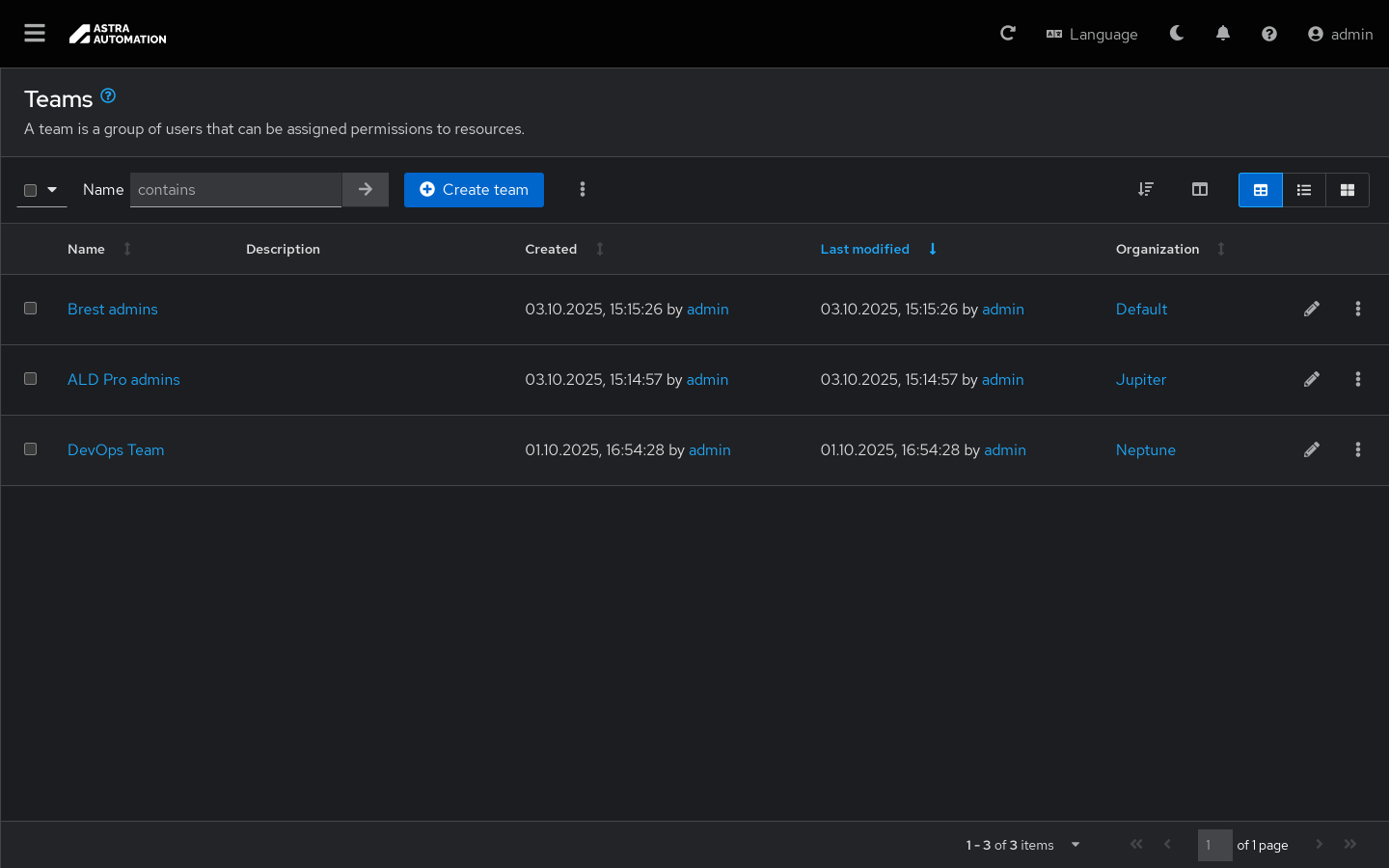The height and width of the screenshot is (868, 1389).
Task: Open row actions kebab for DevOps Team
Action: pyautogui.click(x=1358, y=449)
